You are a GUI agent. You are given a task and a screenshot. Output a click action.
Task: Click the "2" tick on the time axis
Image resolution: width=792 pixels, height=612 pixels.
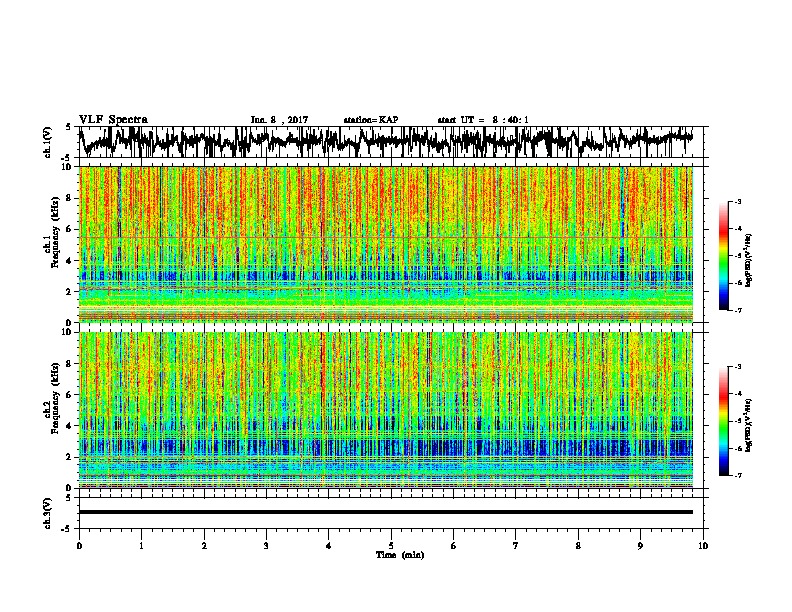[x=204, y=546]
